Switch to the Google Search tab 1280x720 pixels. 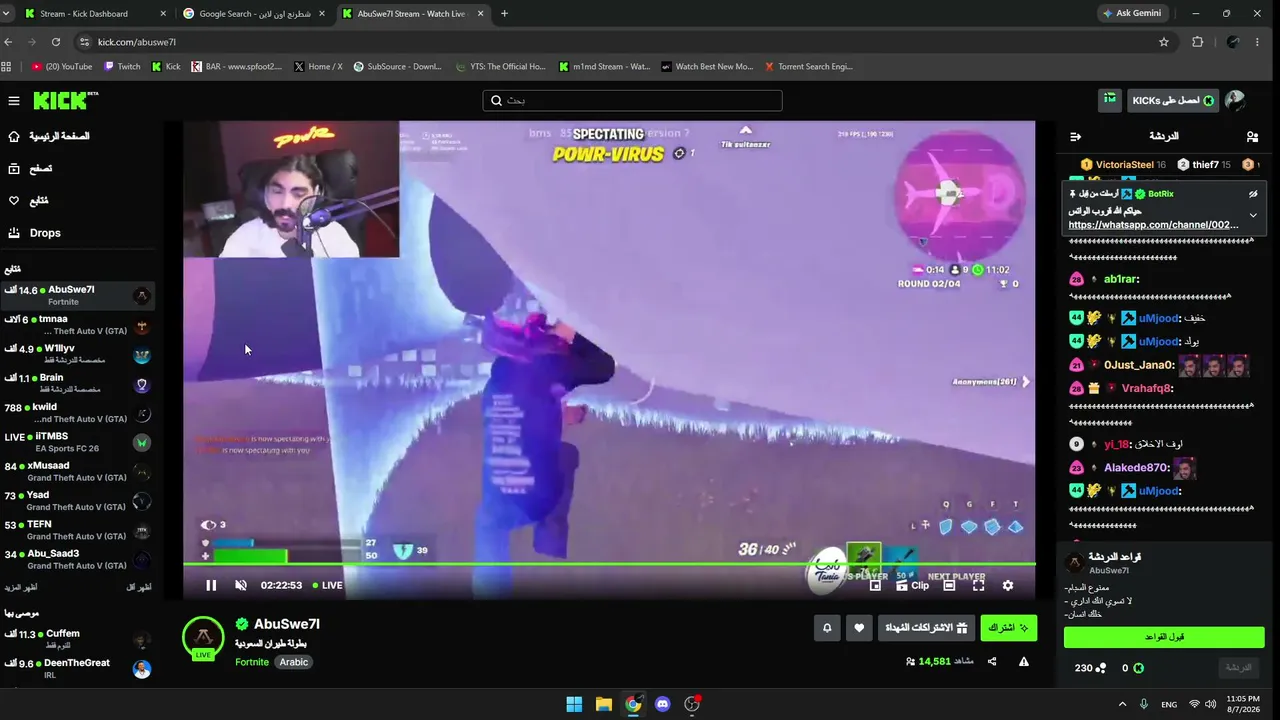pyautogui.click(x=253, y=14)
